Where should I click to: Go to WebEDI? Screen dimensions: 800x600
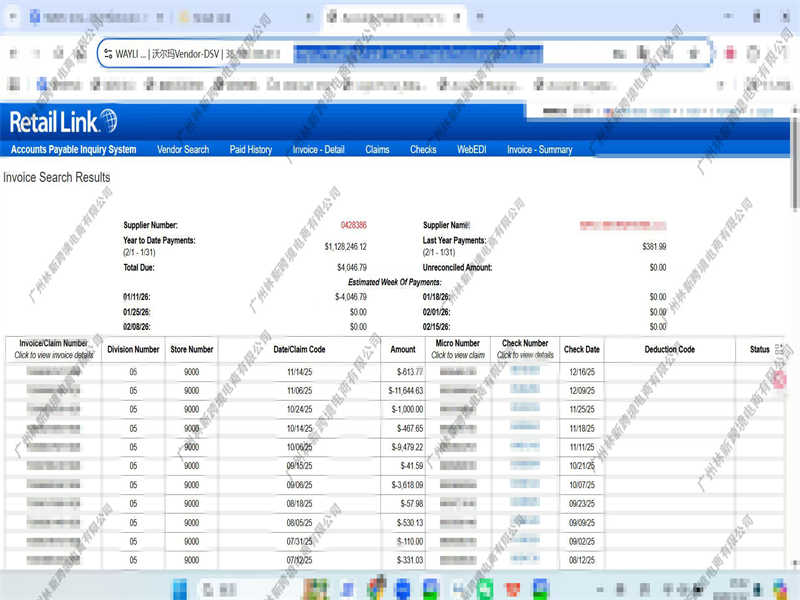pos(471,149)
